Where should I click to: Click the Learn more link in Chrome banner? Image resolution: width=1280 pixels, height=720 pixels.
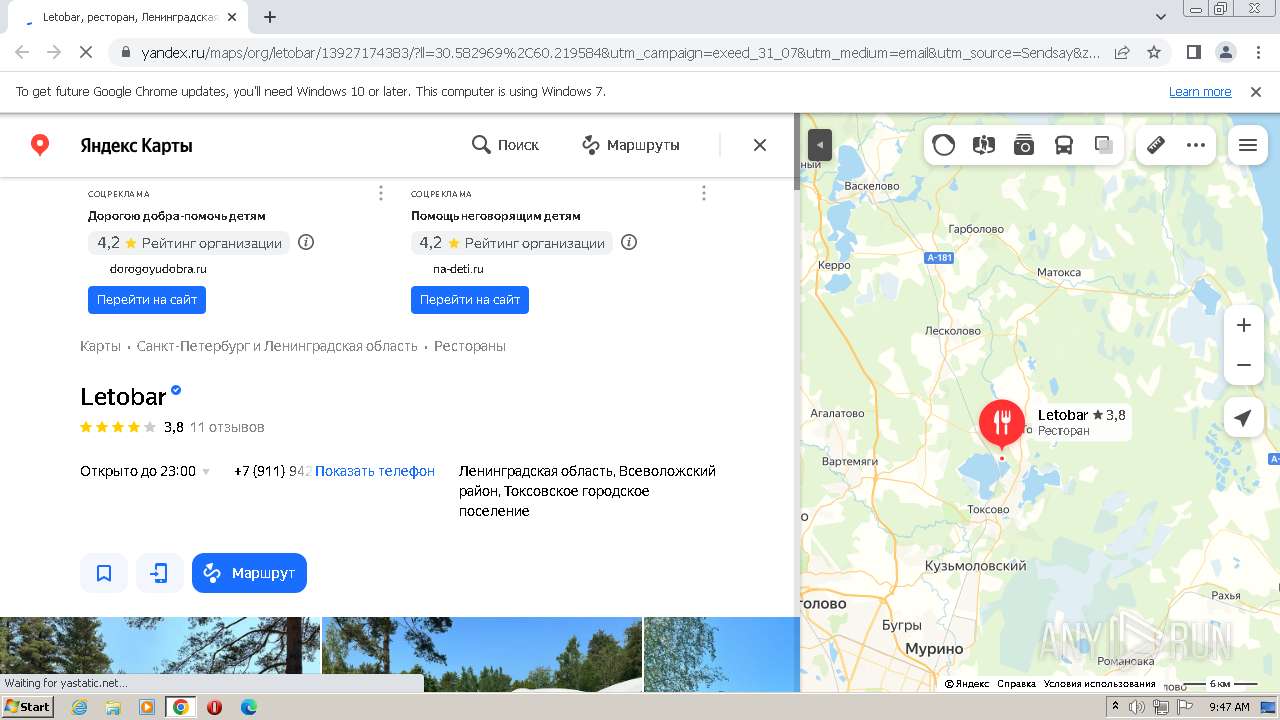click(x=1200, y=91)
